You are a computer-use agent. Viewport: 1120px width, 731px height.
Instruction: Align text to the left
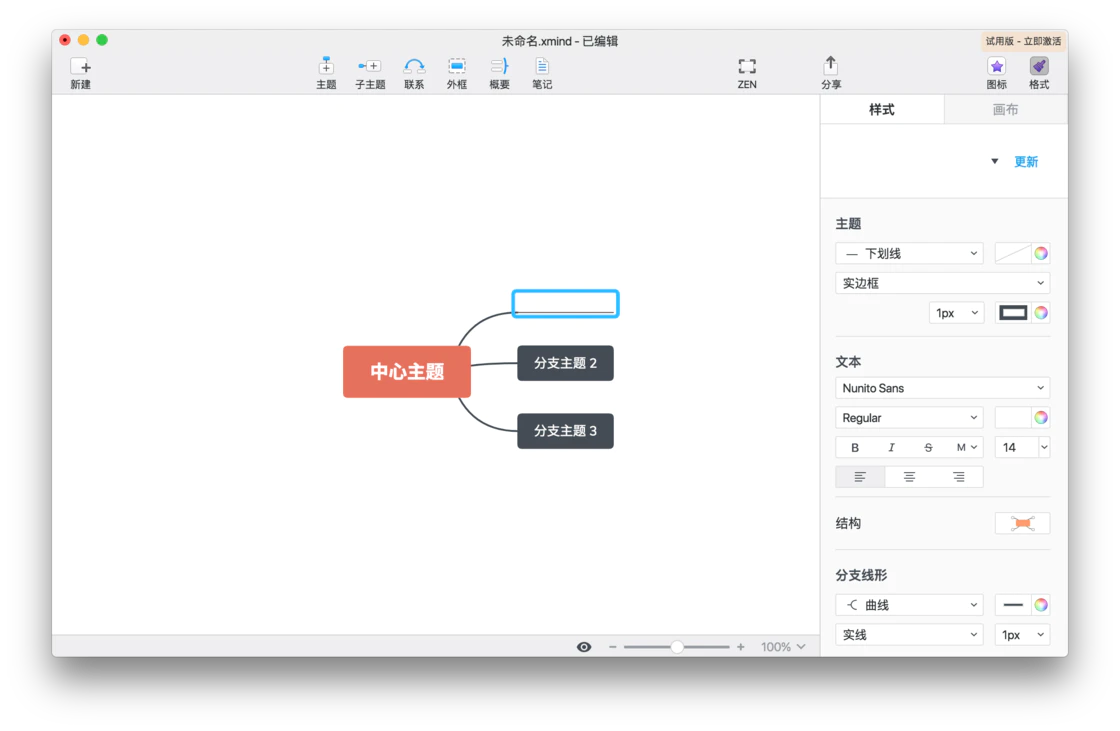pos(860,477)
